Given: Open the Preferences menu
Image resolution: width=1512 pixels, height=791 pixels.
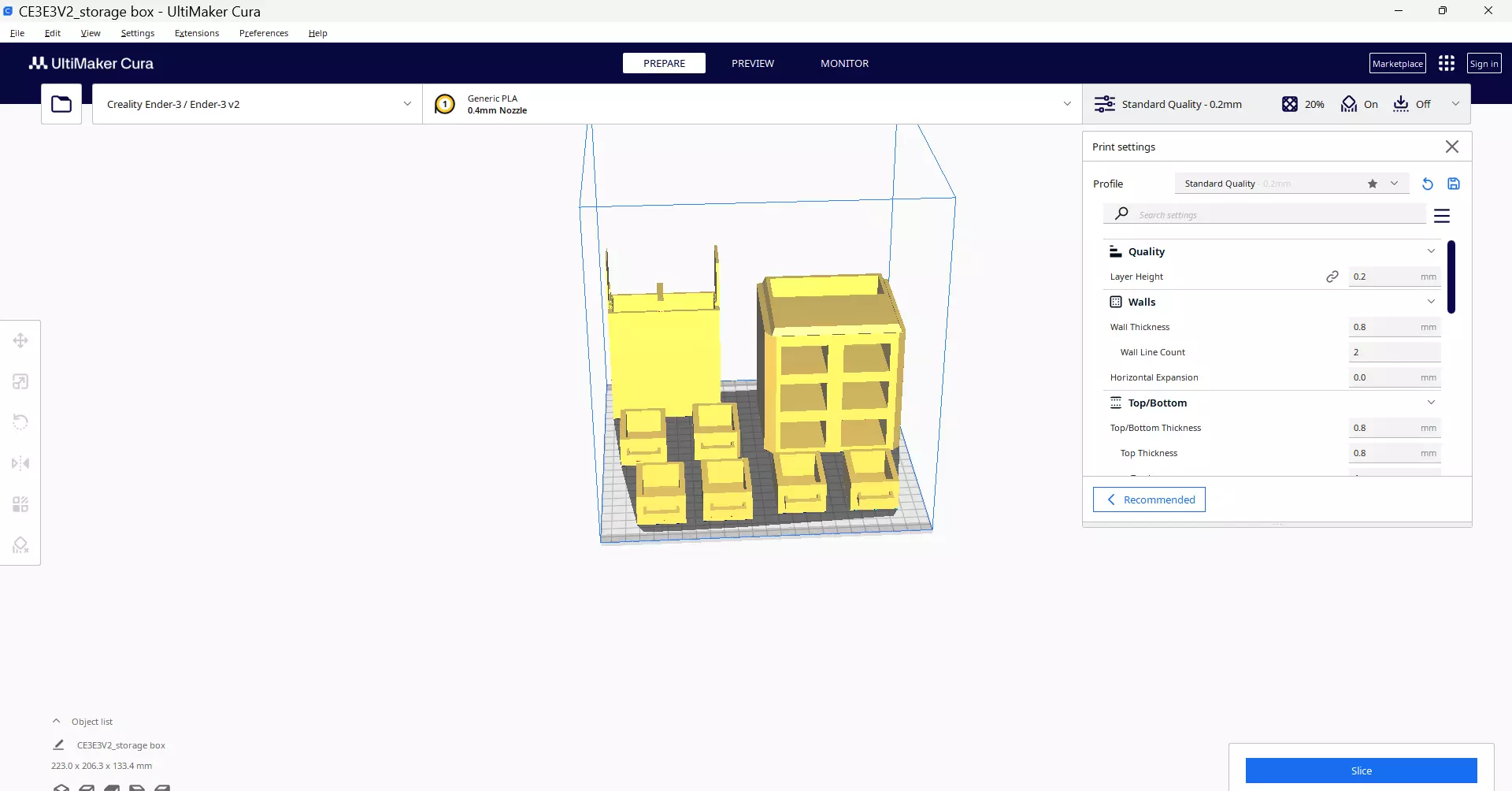Looking at the screenshot, I should pos(264,33).
